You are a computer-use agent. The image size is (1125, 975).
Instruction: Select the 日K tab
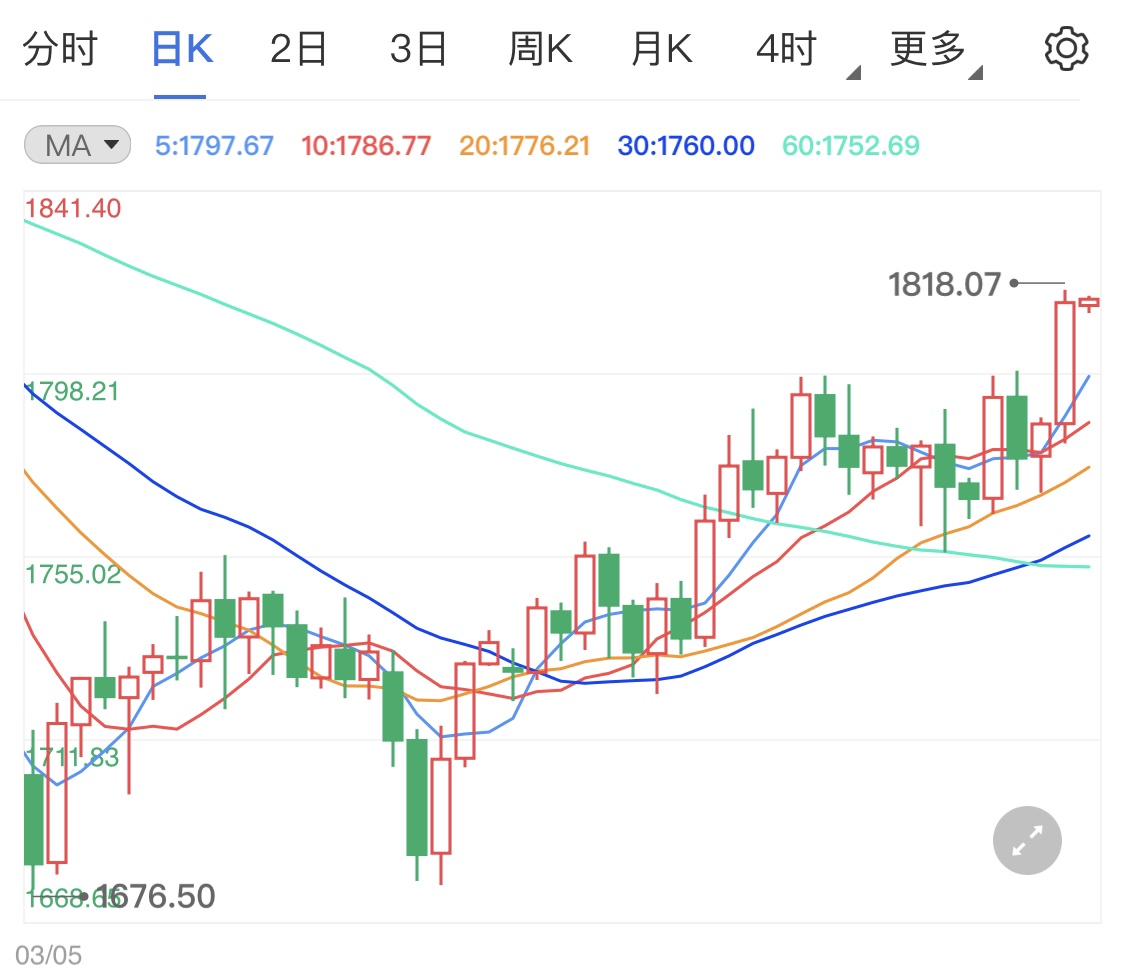click(x=182, y=50)
